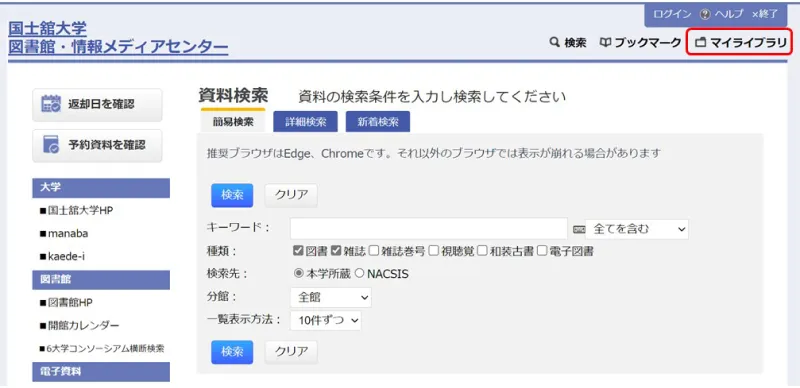Click the 電子資料 sidebar section header
The image size is (800, 388).
(101, 372)
